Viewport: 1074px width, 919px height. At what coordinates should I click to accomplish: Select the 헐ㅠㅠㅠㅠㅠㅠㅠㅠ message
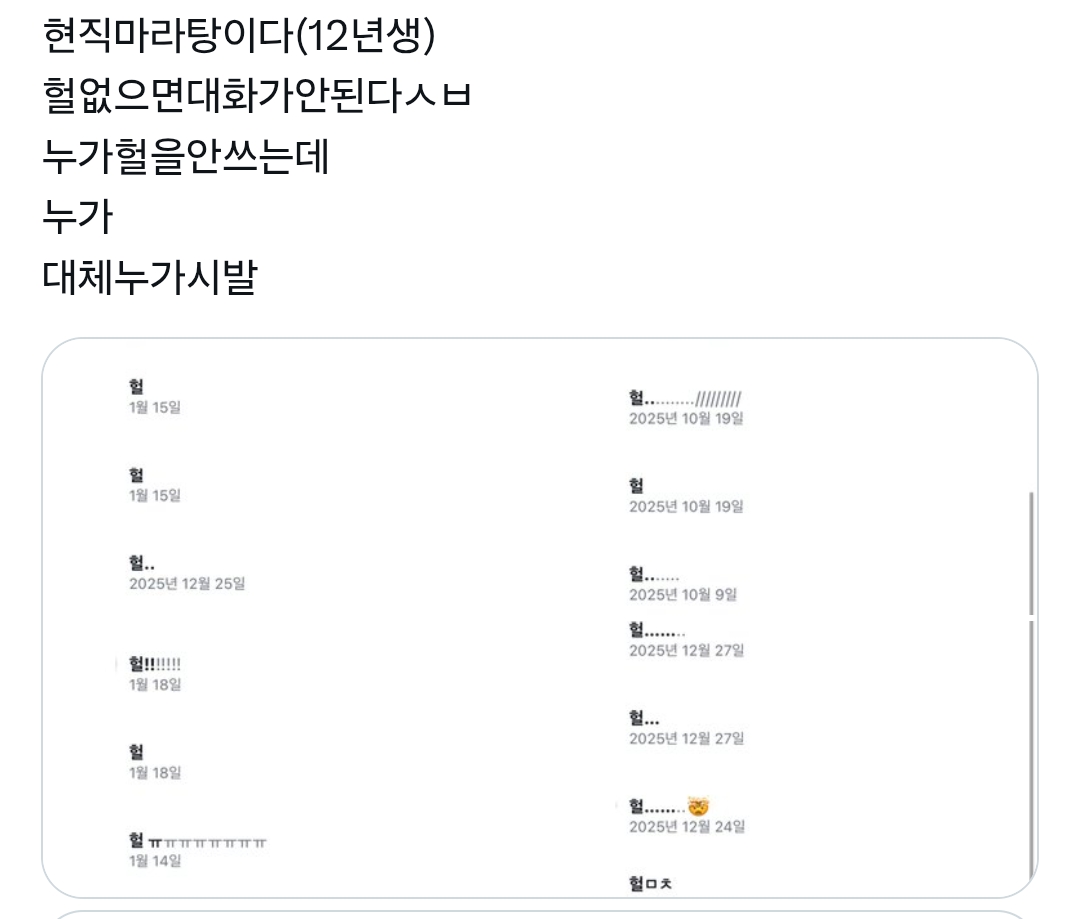tap(180, 837)
